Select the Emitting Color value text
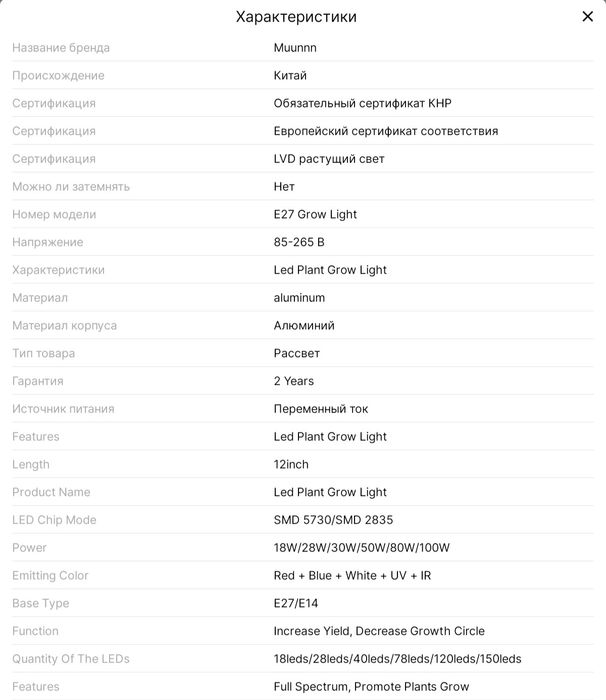 pos(352,576)
